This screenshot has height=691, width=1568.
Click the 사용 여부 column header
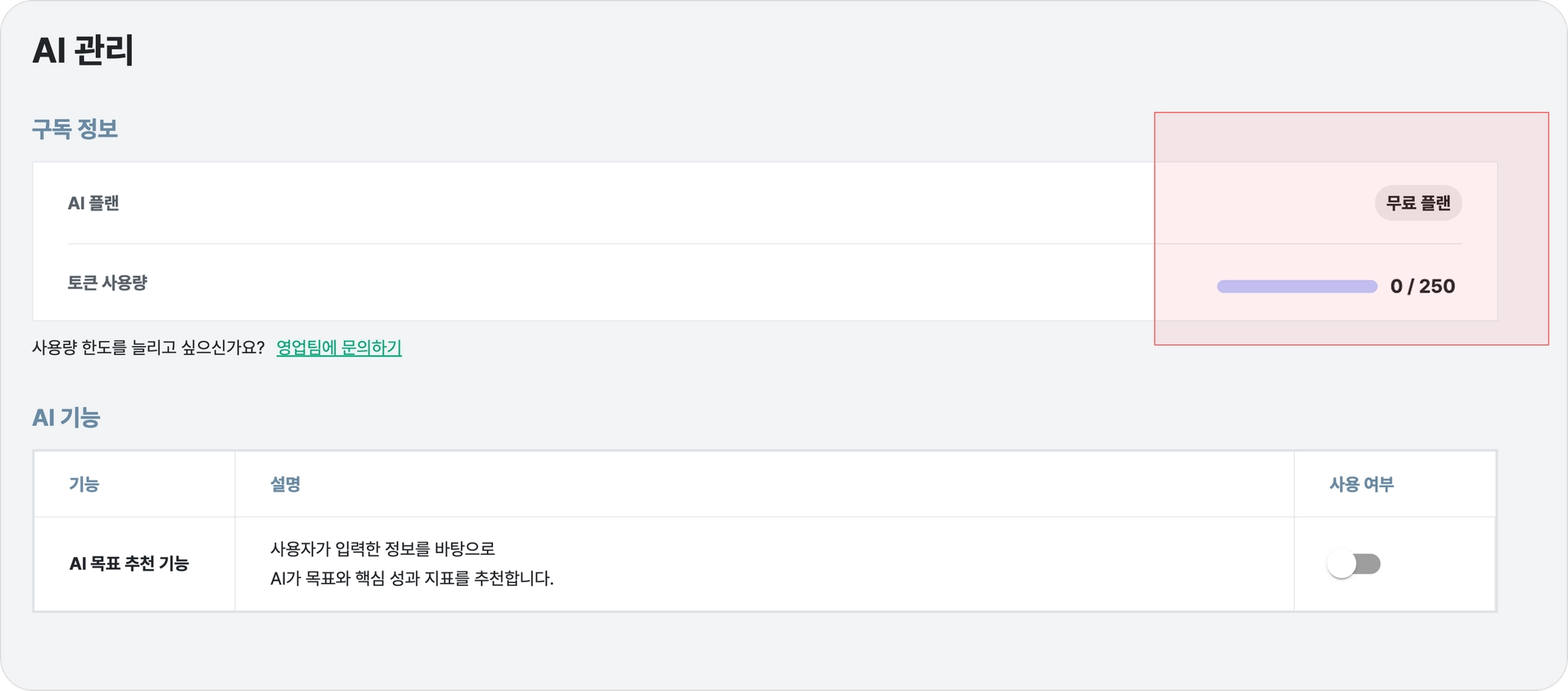tap(1361, 484)
